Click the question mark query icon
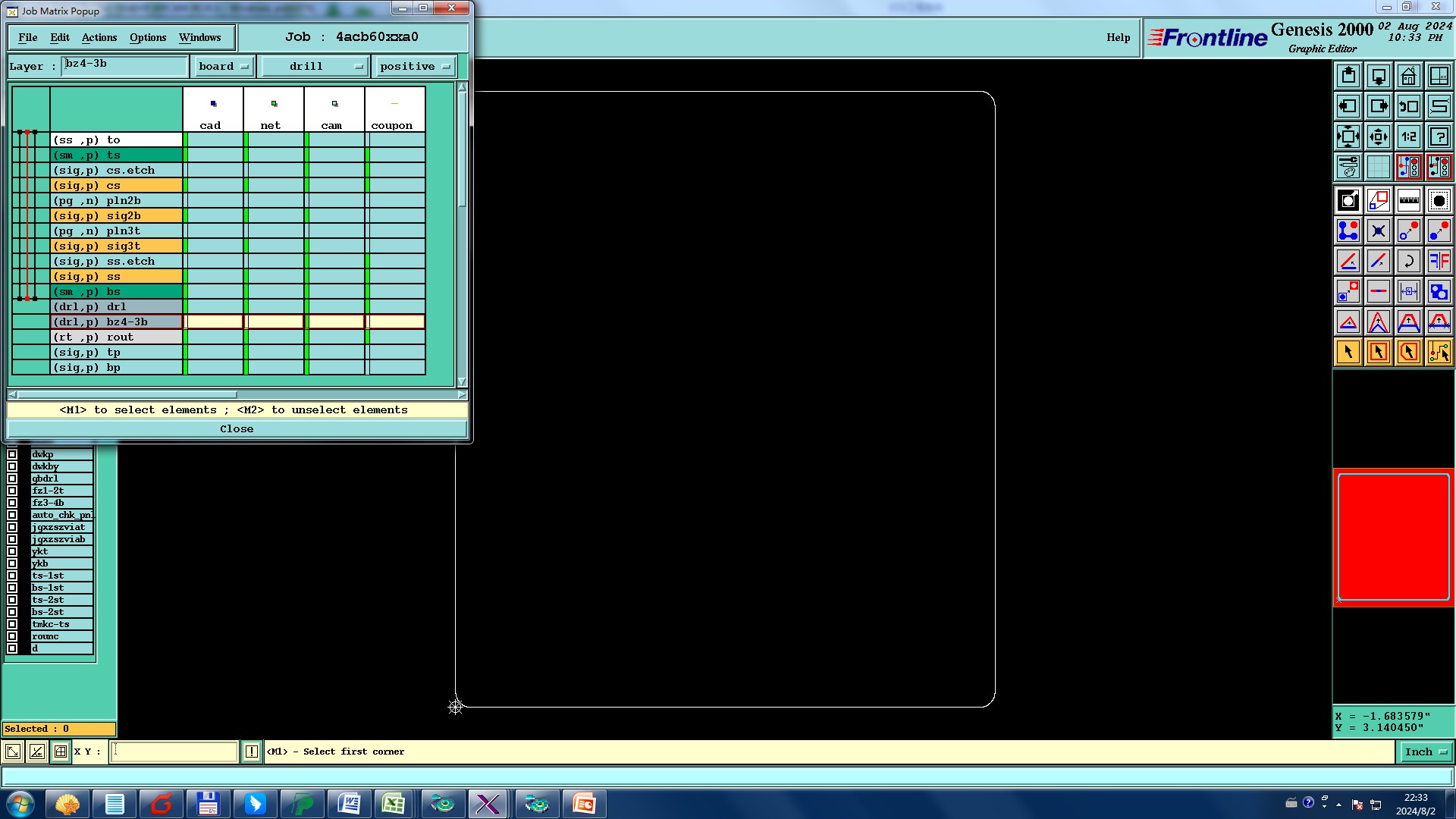The width and height of the screenshot is (1456, 819). click(1439, 136)
